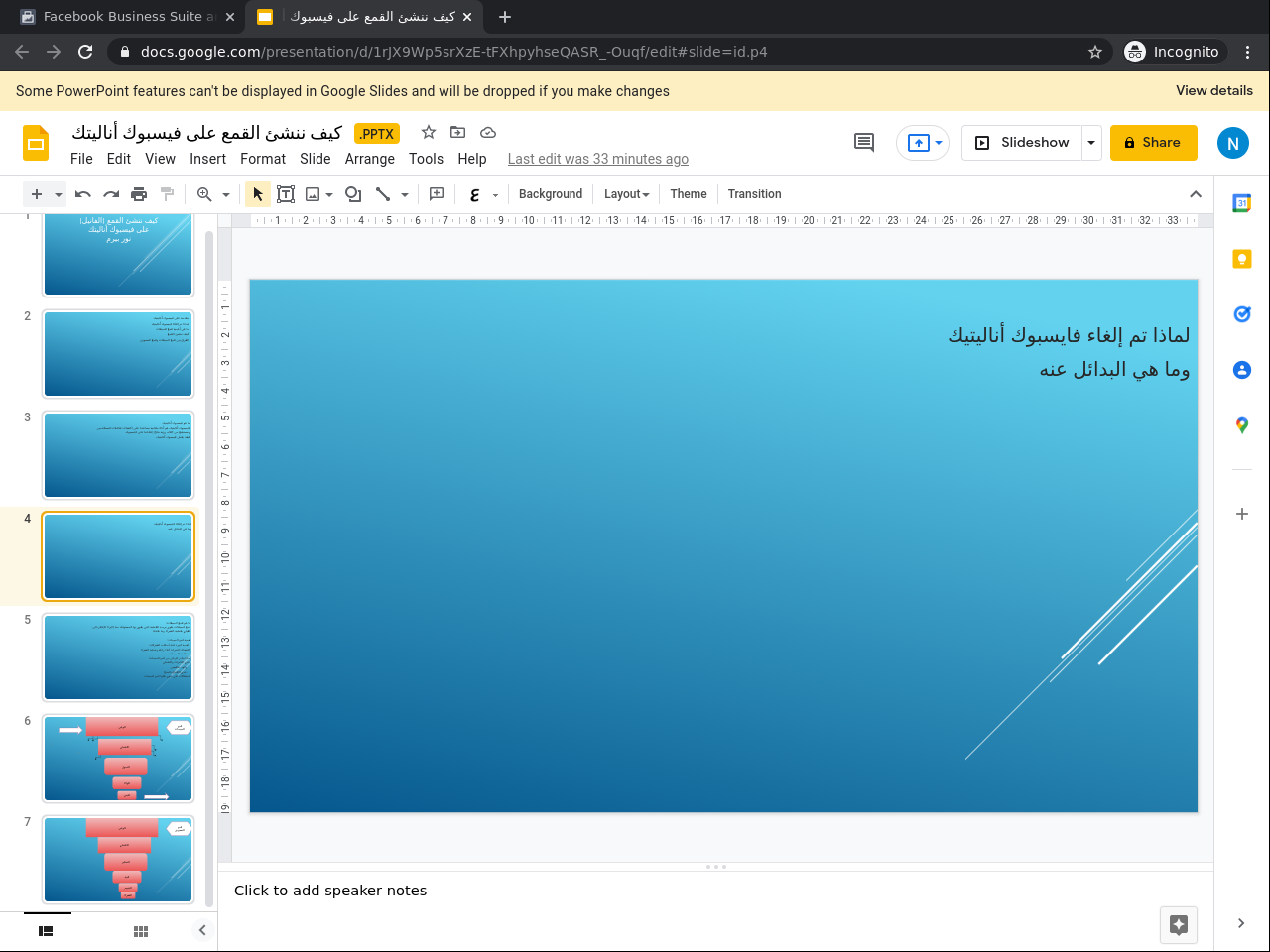Redo the last undone action
This screenshot has height=952, width=1270.
point(111,194)
